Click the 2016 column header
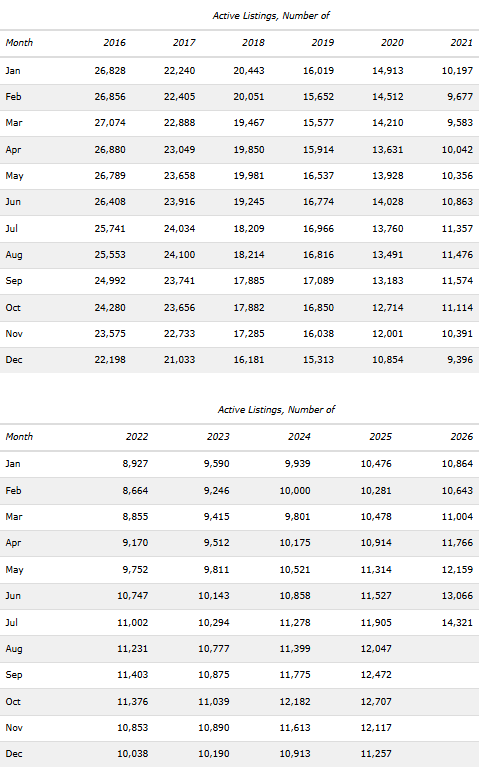Image resolution: width=481 pixels, height=769 pixels. [114, 43]
